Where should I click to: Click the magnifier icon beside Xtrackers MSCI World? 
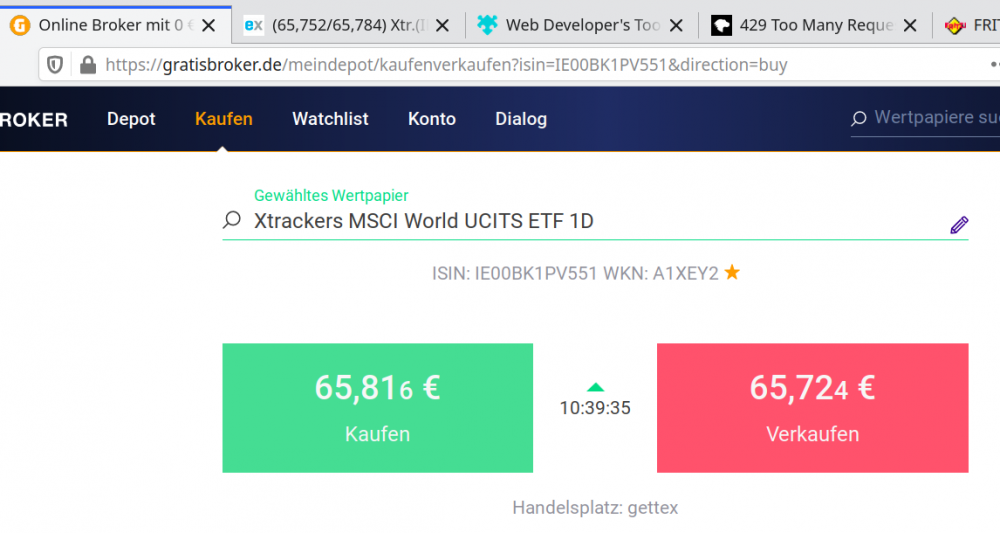(x=232, y=220)
